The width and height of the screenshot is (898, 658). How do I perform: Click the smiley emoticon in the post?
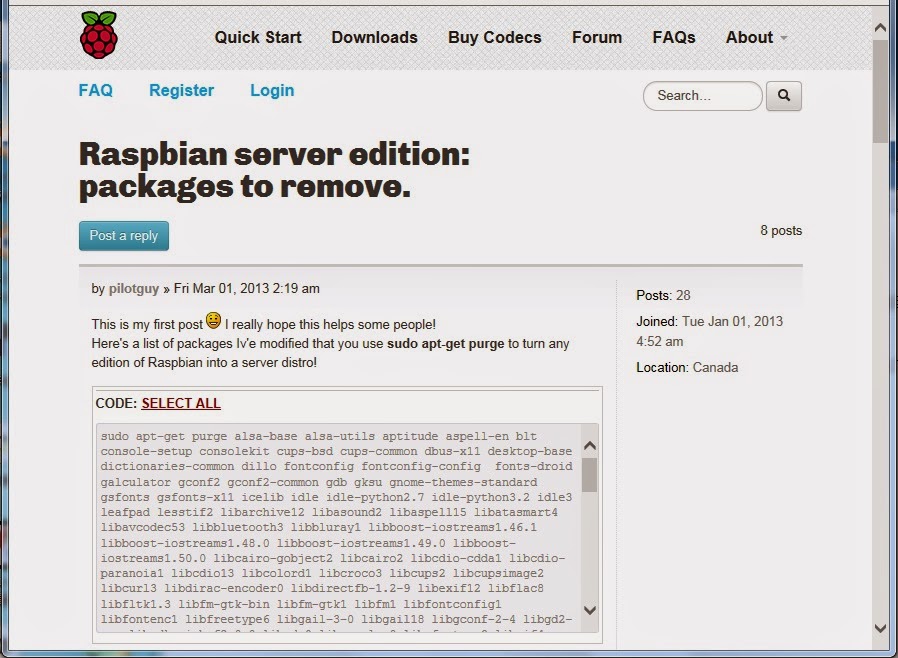(x=214, y=321)
